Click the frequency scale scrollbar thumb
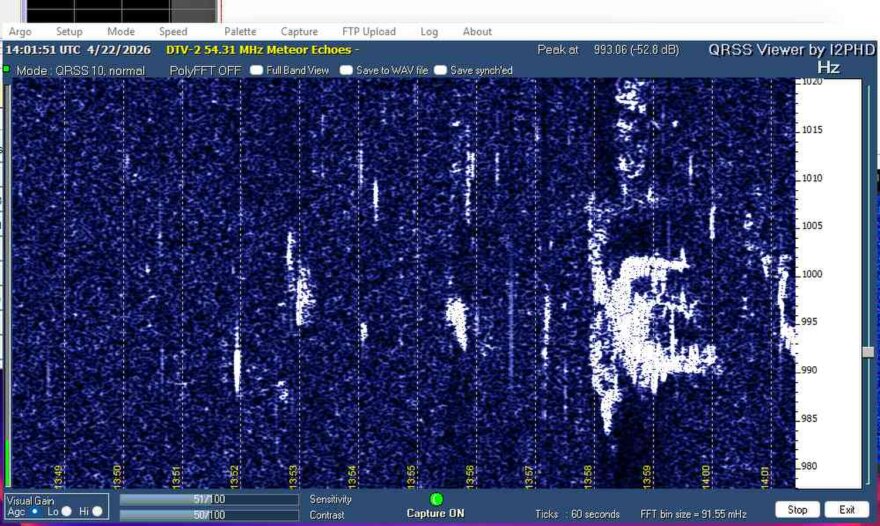880x526 pixels. [868, 352]
